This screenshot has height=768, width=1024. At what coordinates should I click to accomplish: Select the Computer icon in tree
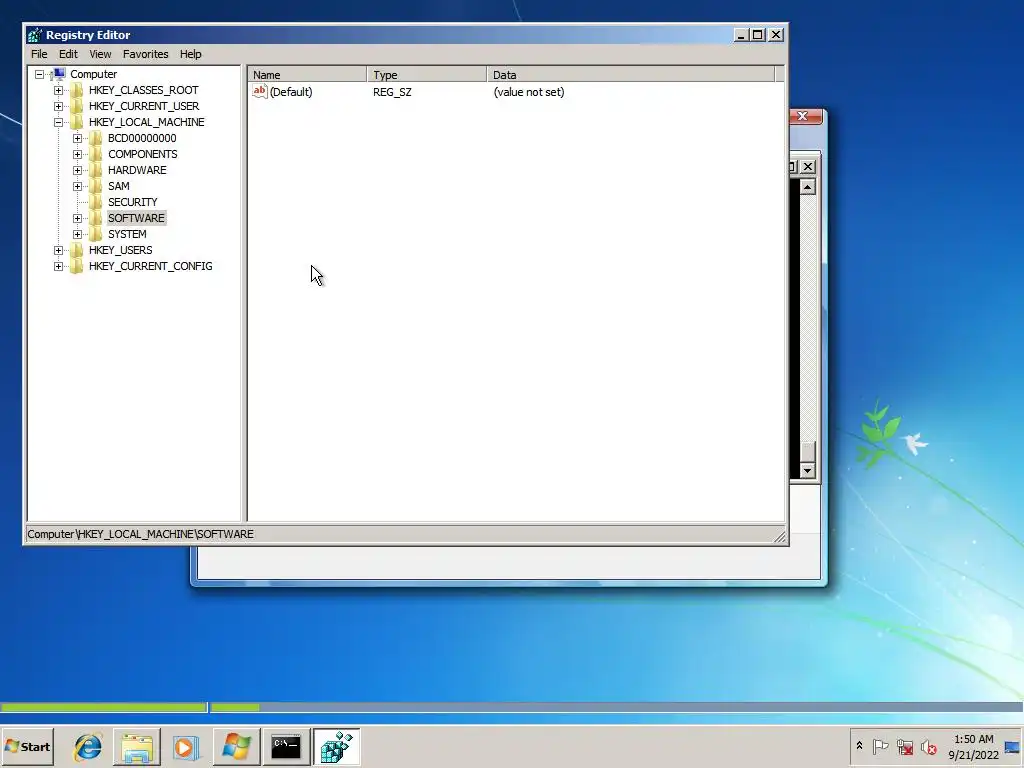coord(58,74)
